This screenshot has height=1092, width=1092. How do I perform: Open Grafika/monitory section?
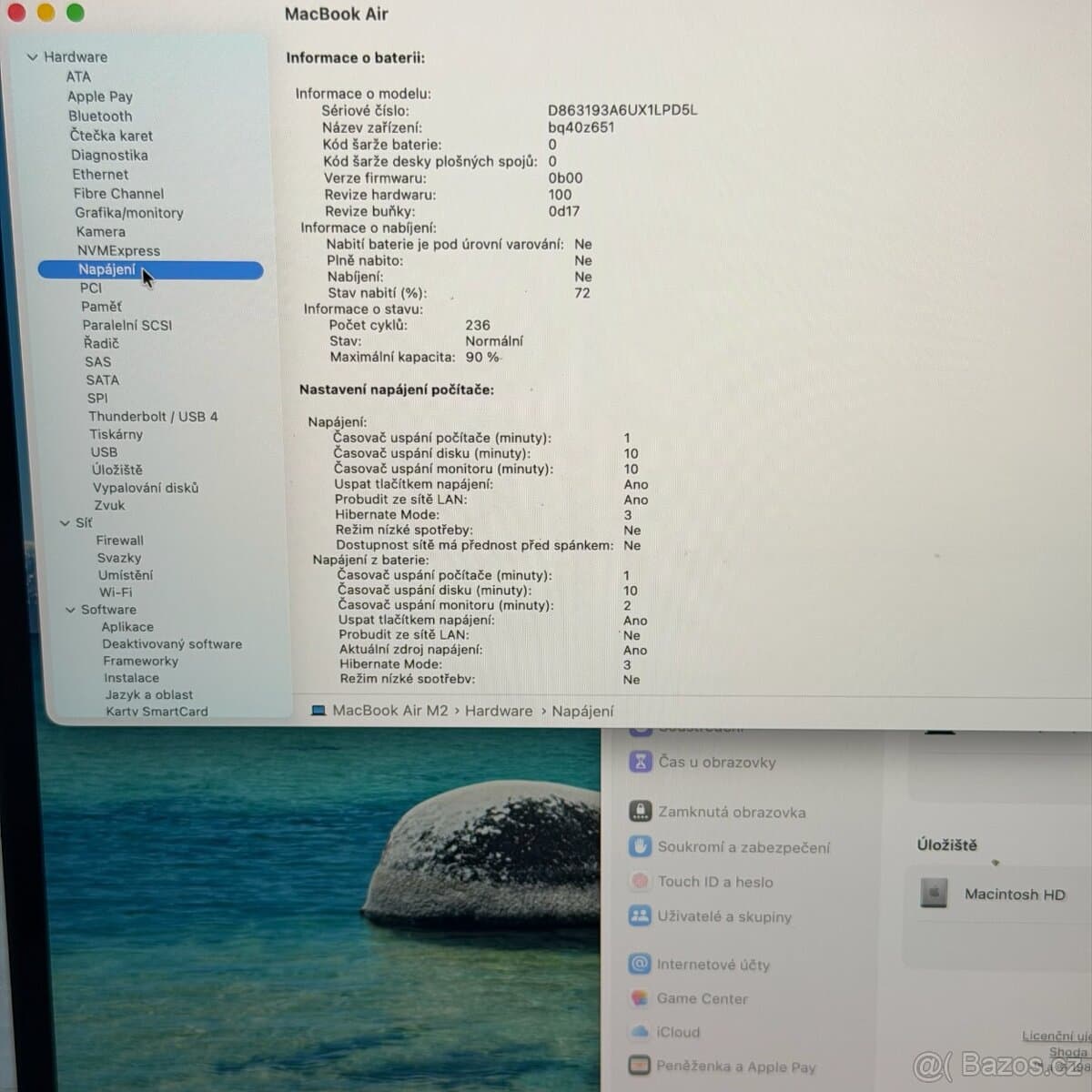[129, 213]
